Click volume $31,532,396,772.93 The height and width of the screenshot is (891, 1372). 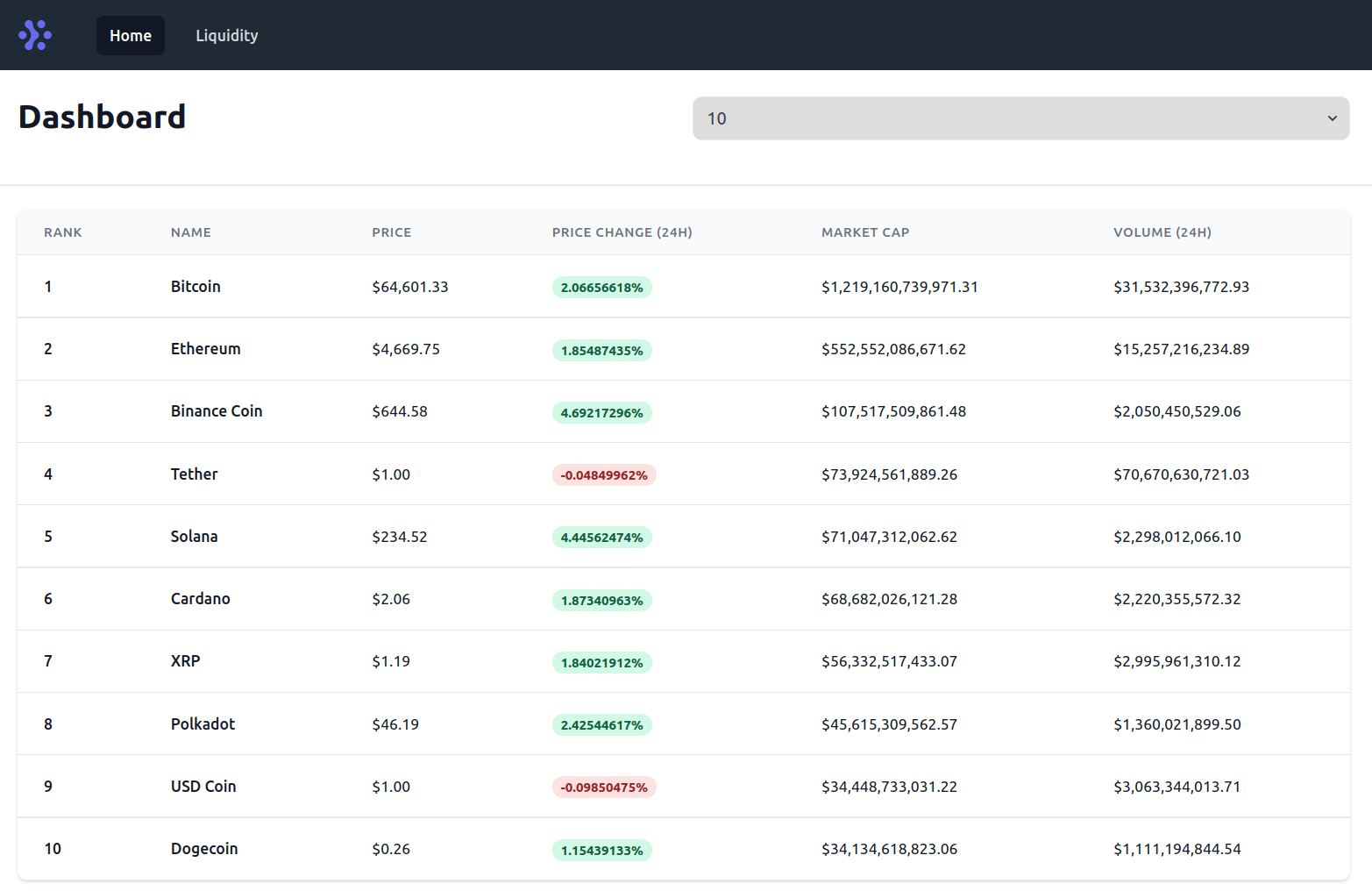(1181, 287)
